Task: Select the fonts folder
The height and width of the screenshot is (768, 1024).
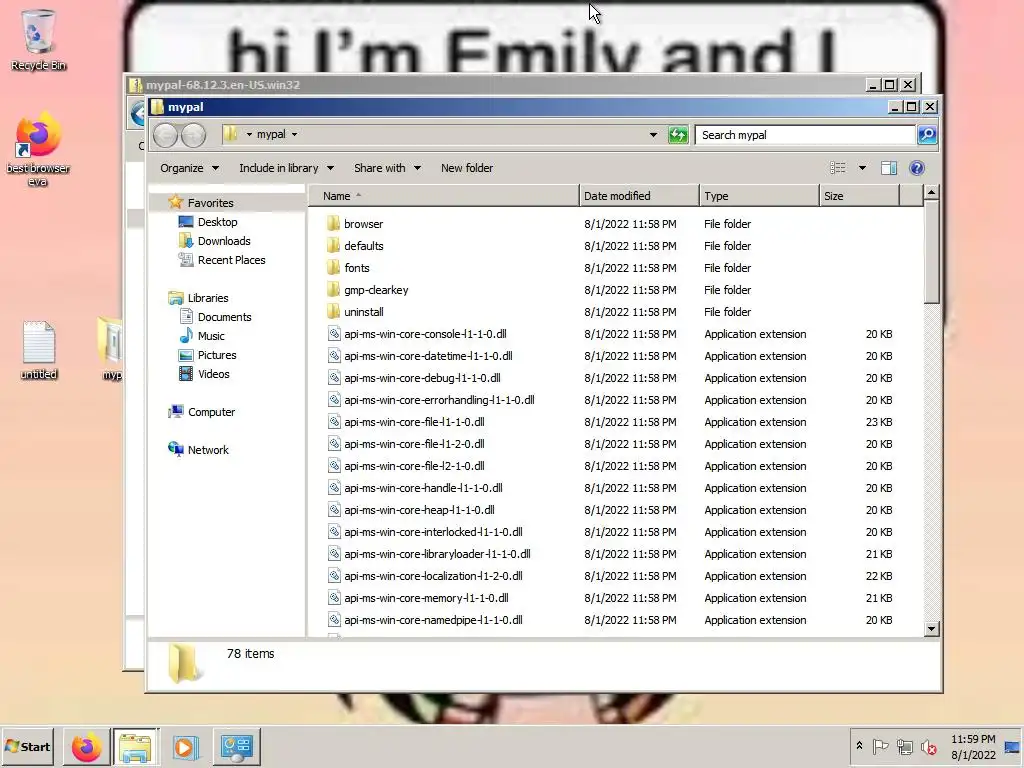Action: coord(357,268)
